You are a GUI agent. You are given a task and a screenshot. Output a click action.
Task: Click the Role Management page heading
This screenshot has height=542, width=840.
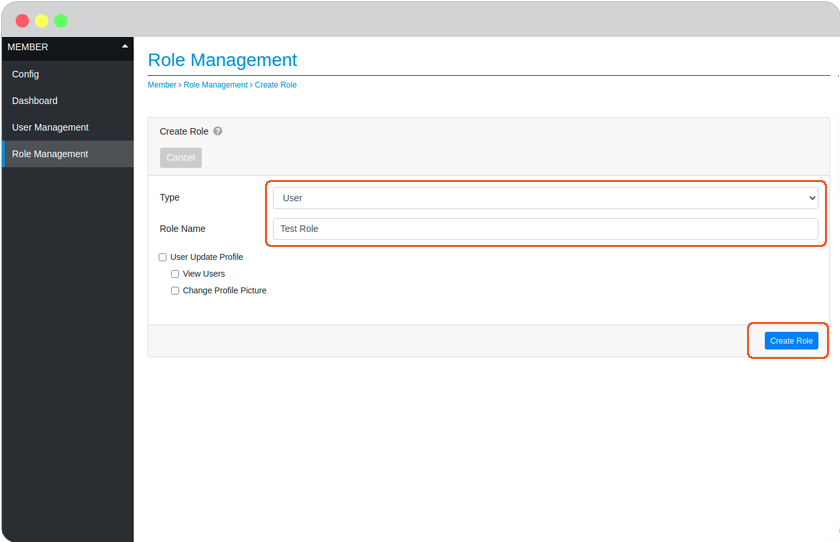222,60
